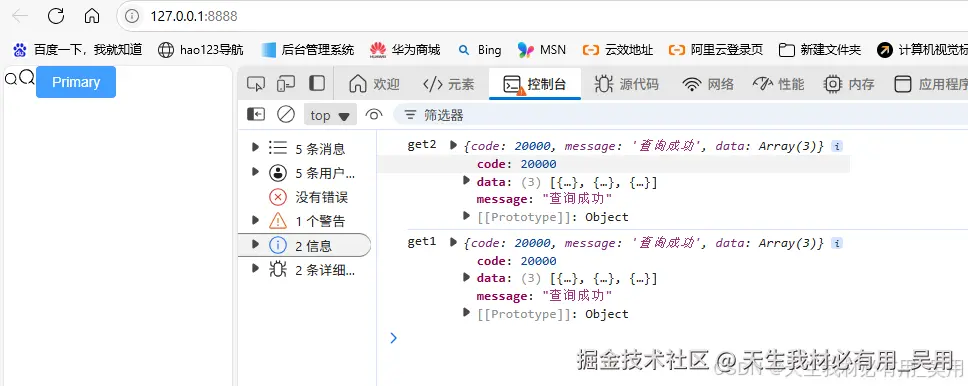This screenshot has height=386, width=968.
Task: Expand data array under get1
Action: (x=467, y=278)
